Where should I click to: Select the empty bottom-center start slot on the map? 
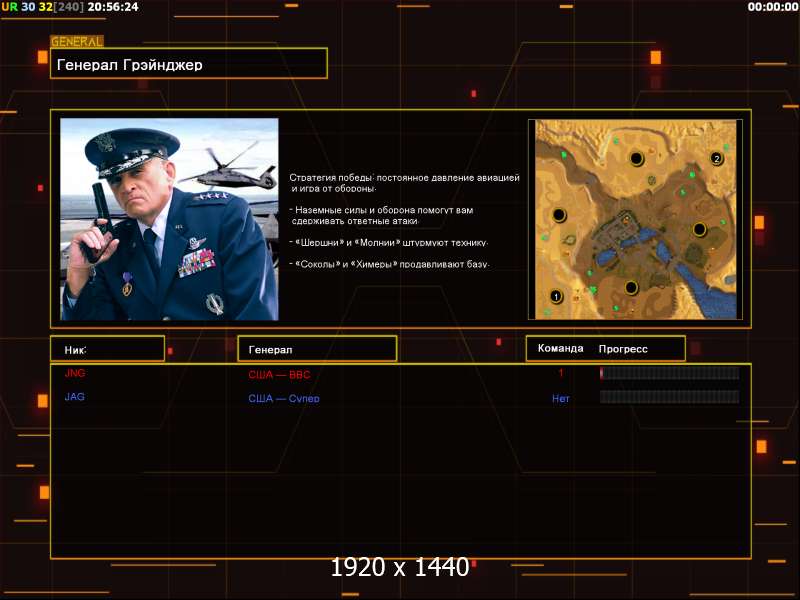click(631, 288)
